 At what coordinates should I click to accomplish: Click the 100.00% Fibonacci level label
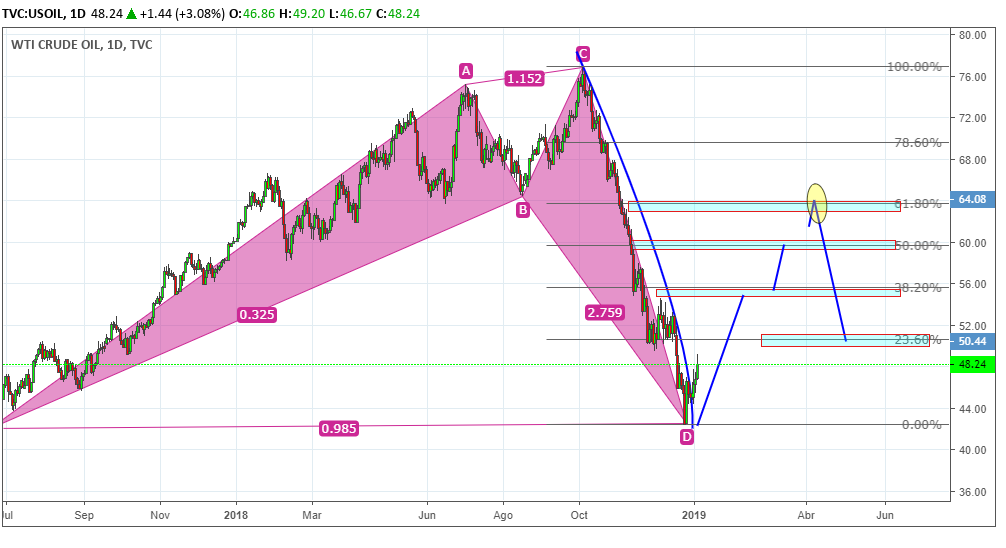coord(914,67)
